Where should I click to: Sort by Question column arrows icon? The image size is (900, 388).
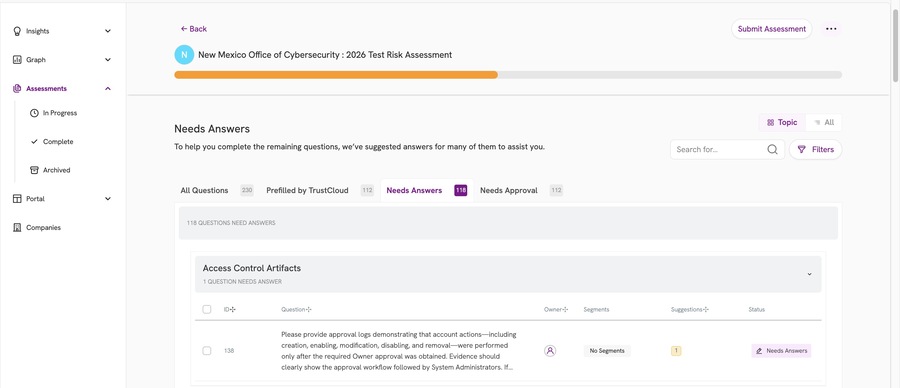[309, 309]
